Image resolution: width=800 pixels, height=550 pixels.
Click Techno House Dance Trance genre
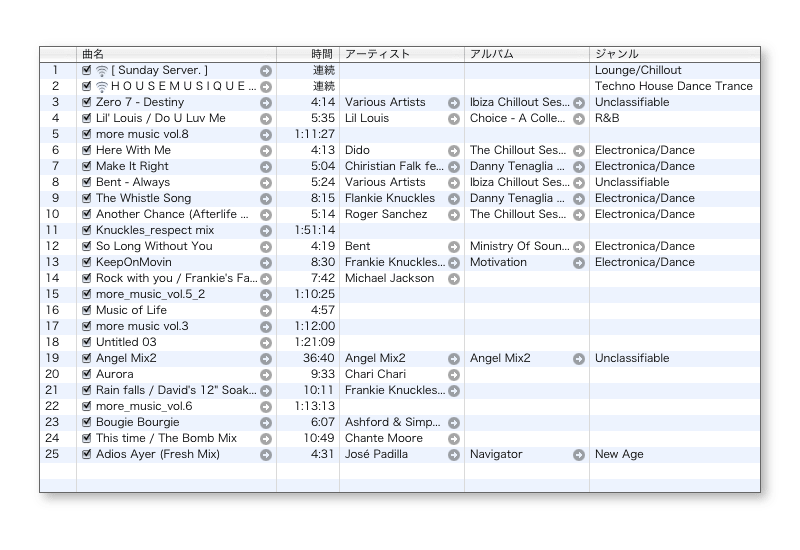coord(673,86)
